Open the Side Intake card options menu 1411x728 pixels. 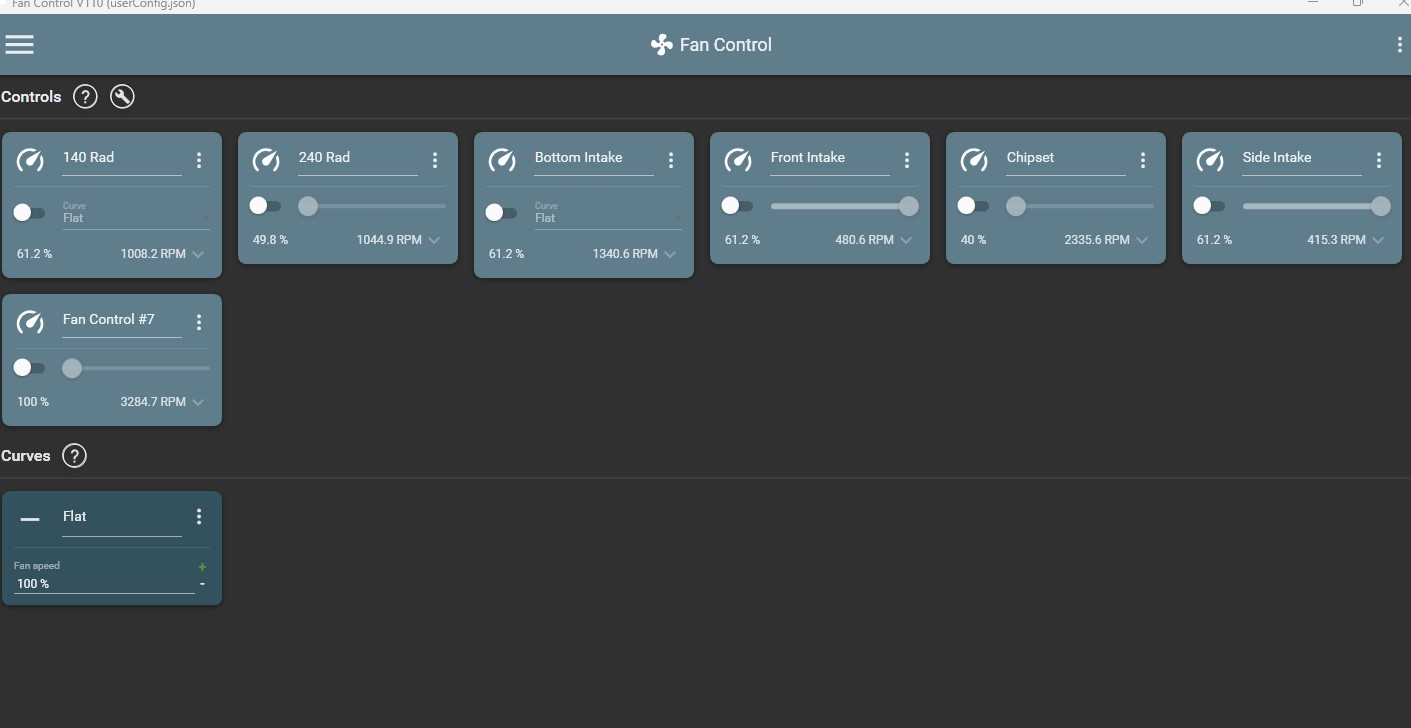click(1379, 160)
